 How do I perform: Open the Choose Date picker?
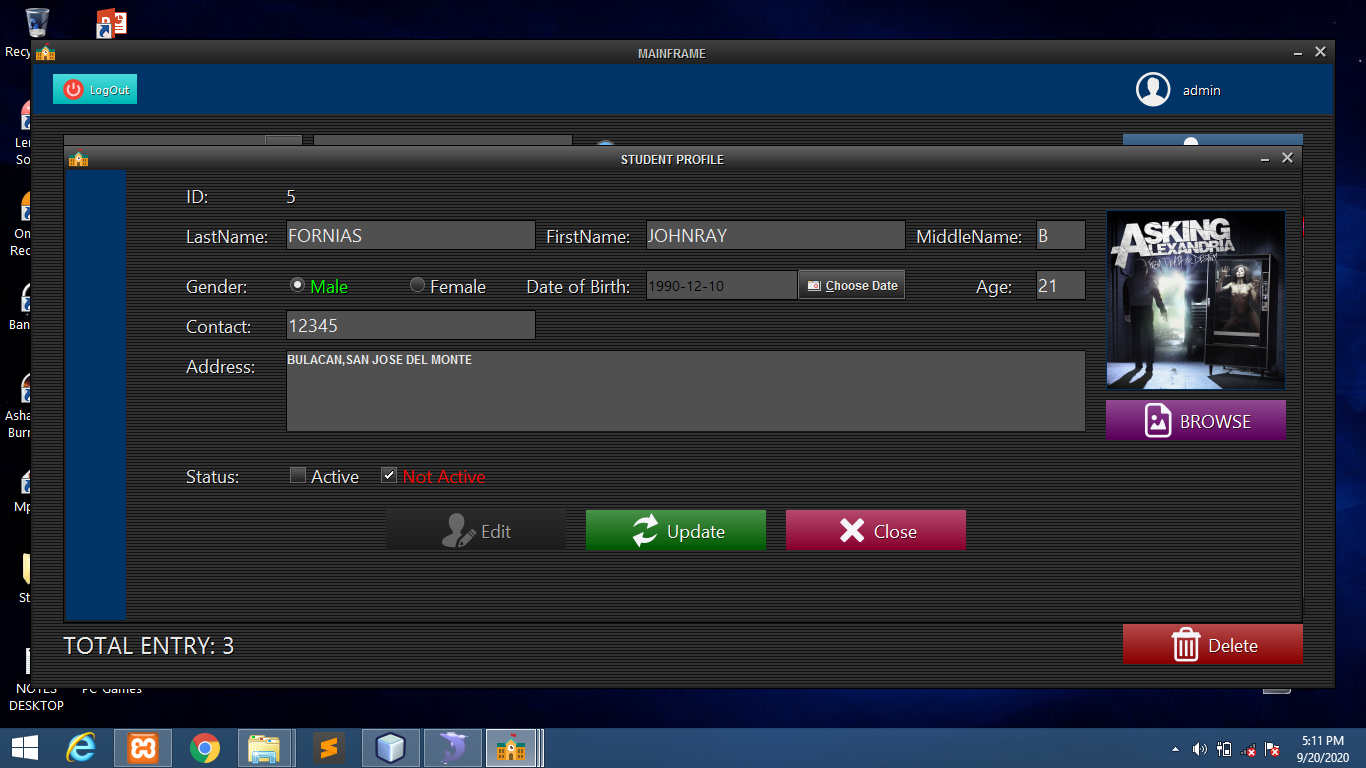tap(851, 285)
